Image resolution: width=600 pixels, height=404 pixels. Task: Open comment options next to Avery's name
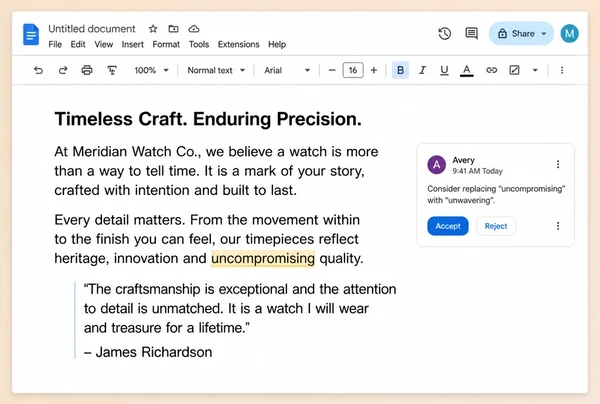(558, 164)
